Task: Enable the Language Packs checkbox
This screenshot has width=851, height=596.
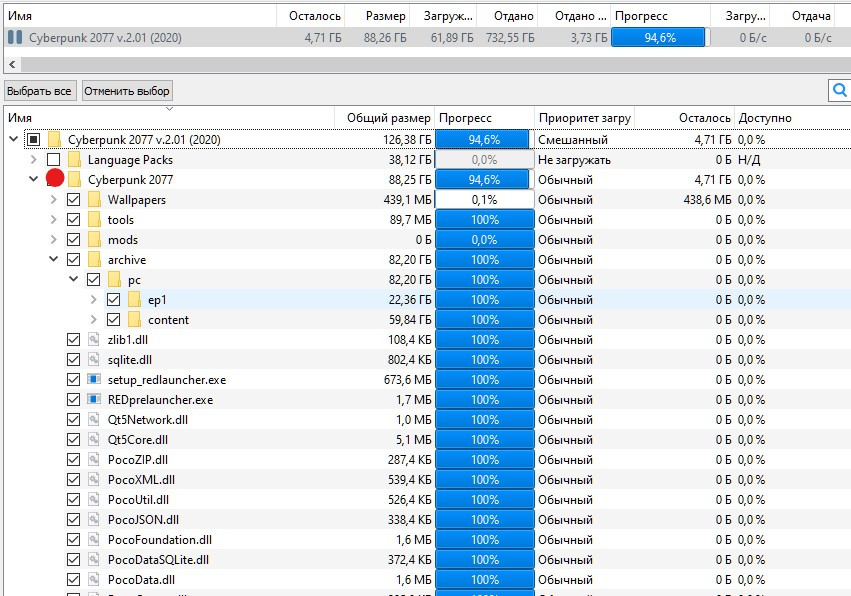Action: click(53, 160)
